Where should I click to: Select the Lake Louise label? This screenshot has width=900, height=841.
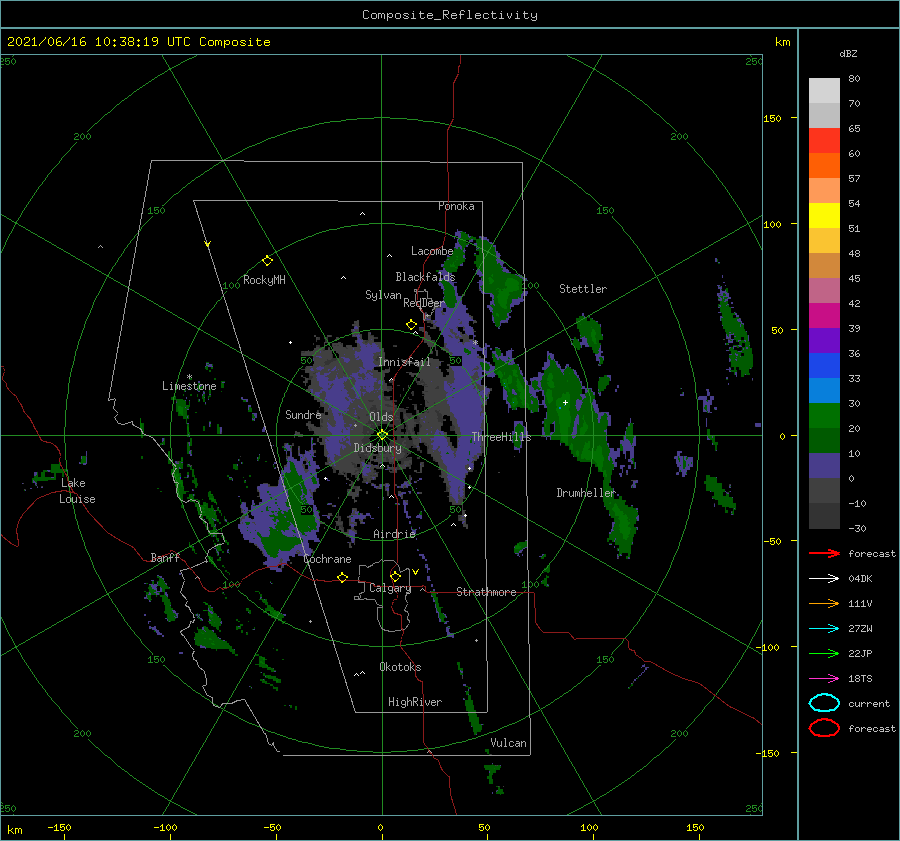click(x=77, y=491)
